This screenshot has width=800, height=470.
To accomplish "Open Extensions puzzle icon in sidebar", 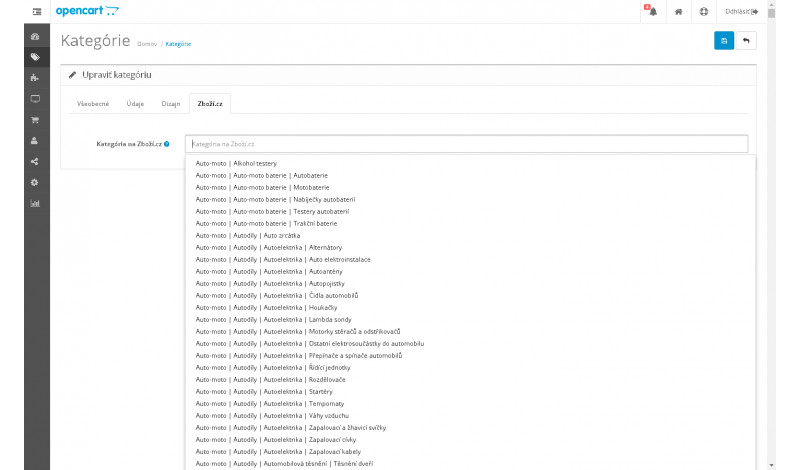I will coord(35,78).
